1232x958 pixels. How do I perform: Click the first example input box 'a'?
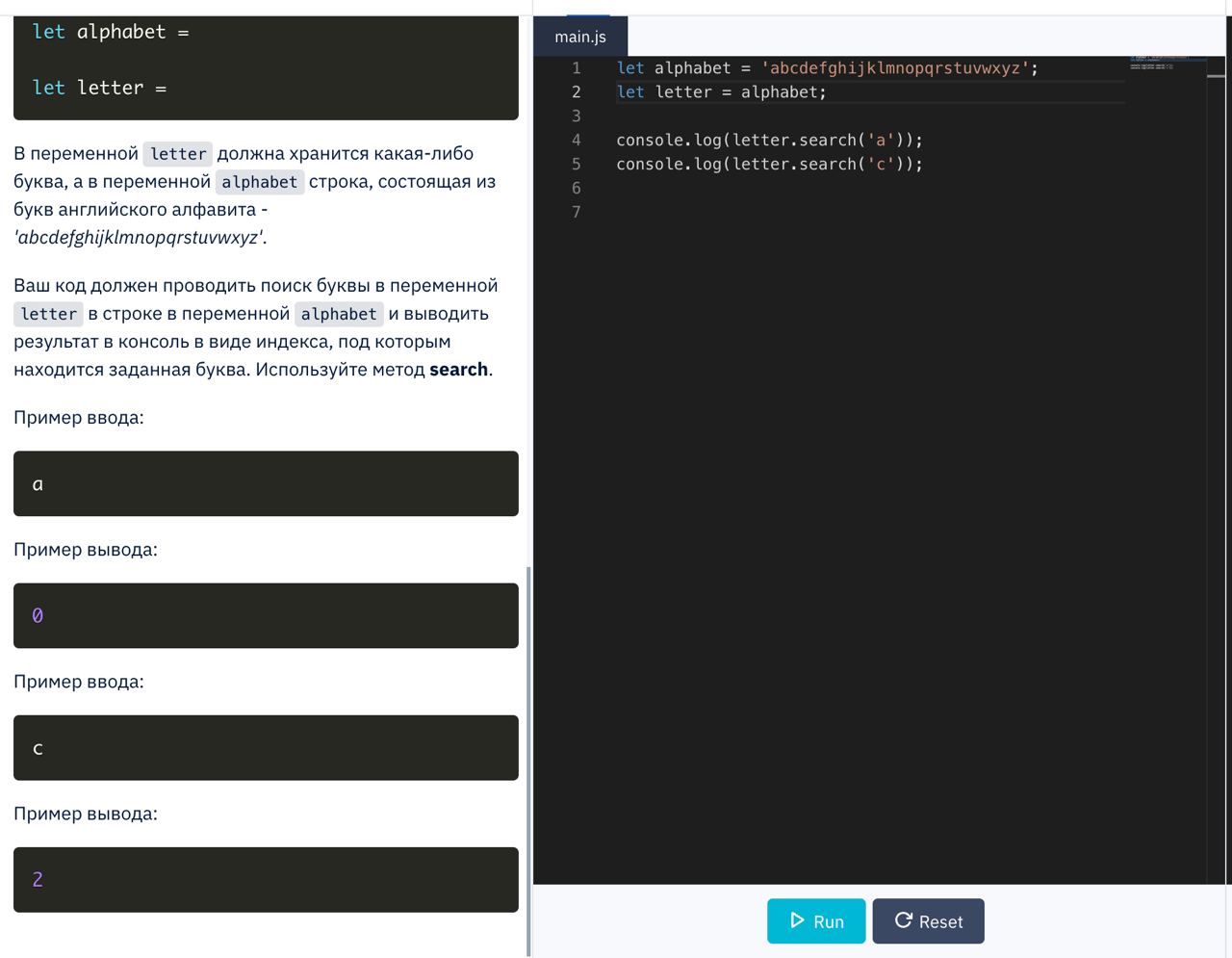tap(266, 483)
